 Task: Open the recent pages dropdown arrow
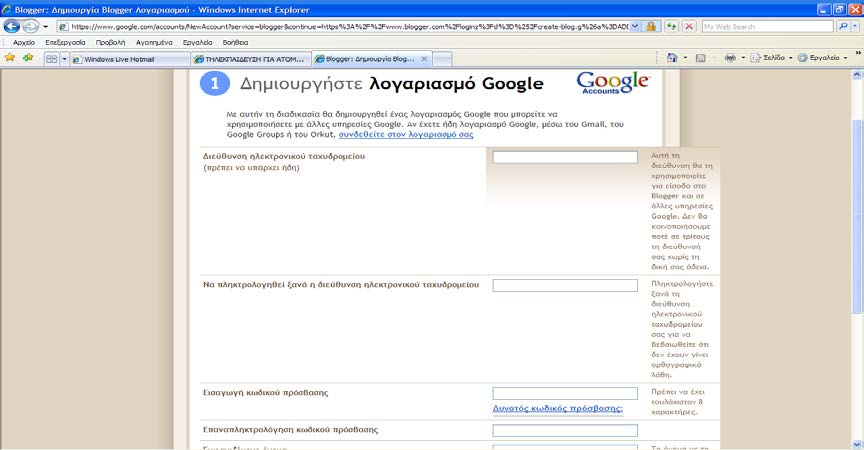pos(46,26)
